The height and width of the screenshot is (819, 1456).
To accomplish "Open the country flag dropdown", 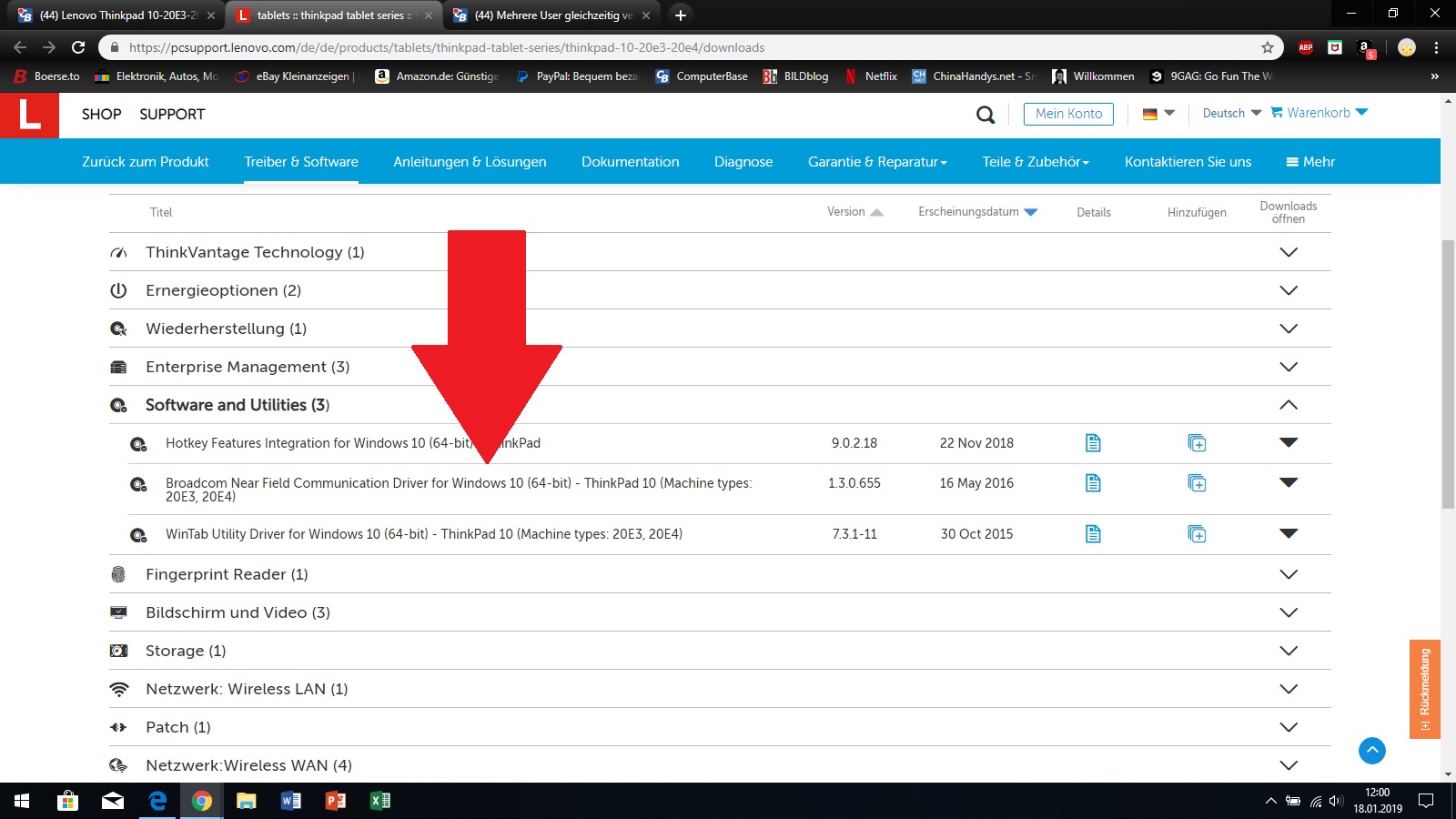I will coord(1158,114).
